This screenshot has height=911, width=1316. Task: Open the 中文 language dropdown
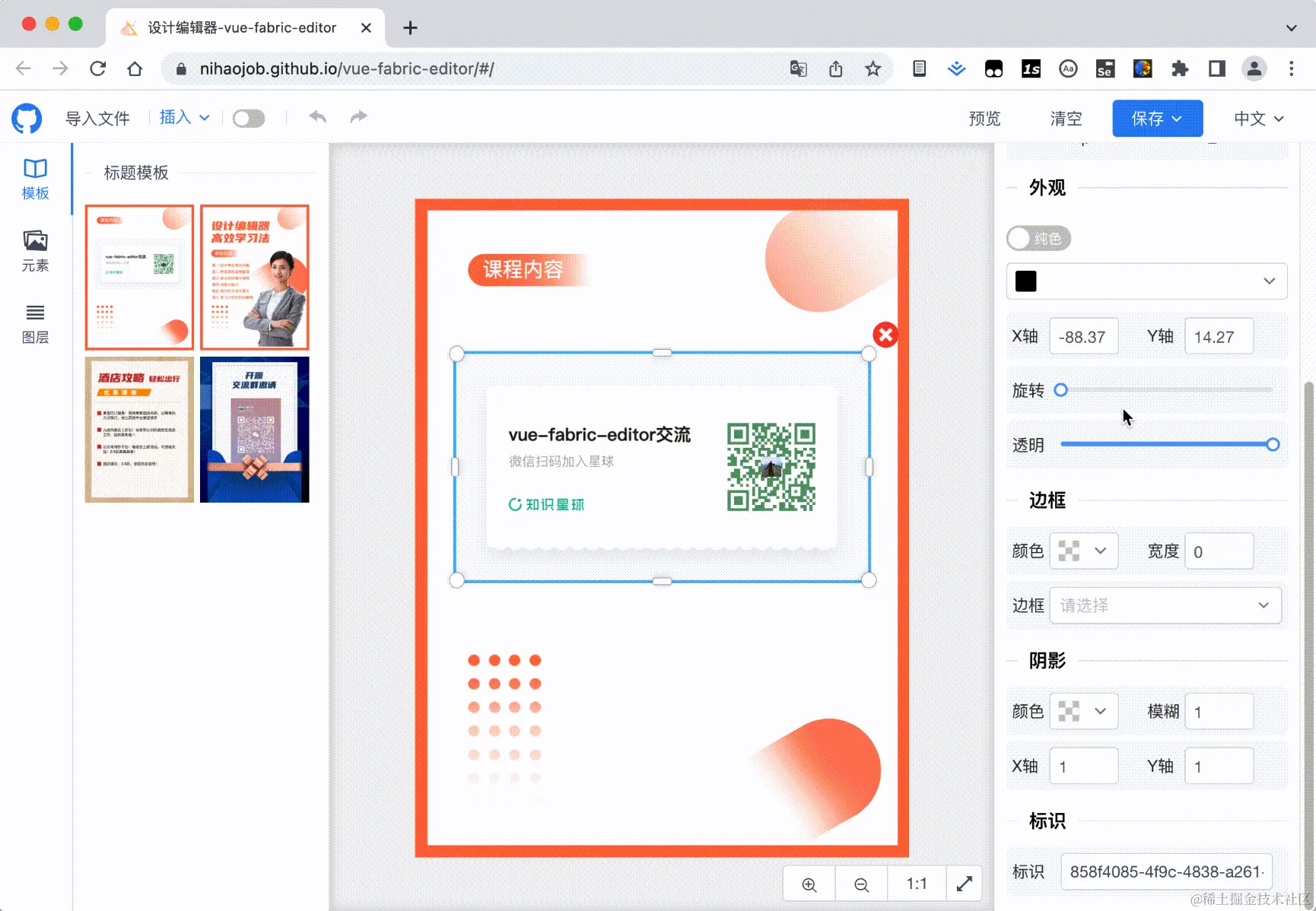pyautogui.click(x=1259, y=119)
